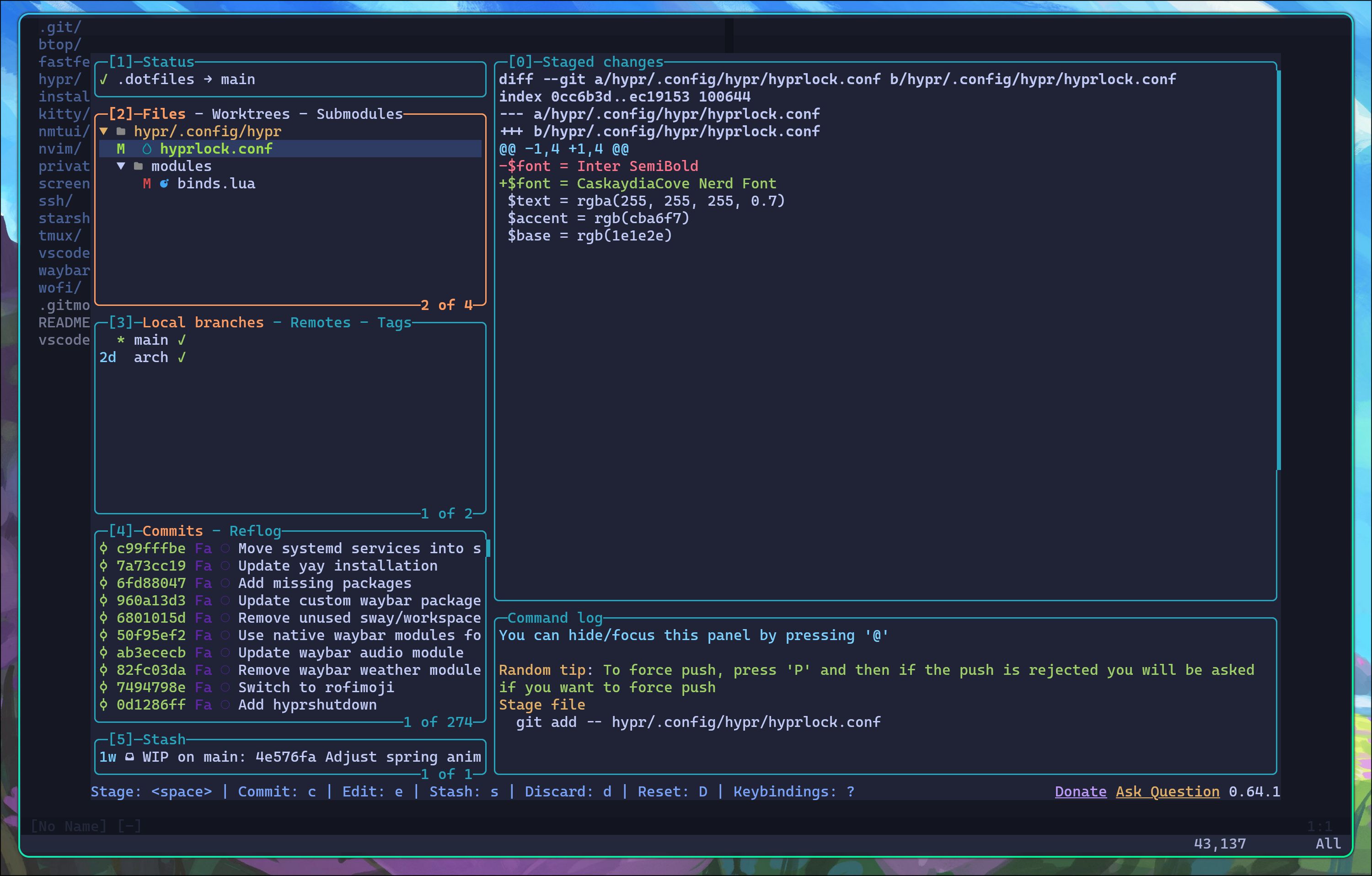Collapse the hypr/.config/hypr directory triangle
1372x876 pixels.
104,132
